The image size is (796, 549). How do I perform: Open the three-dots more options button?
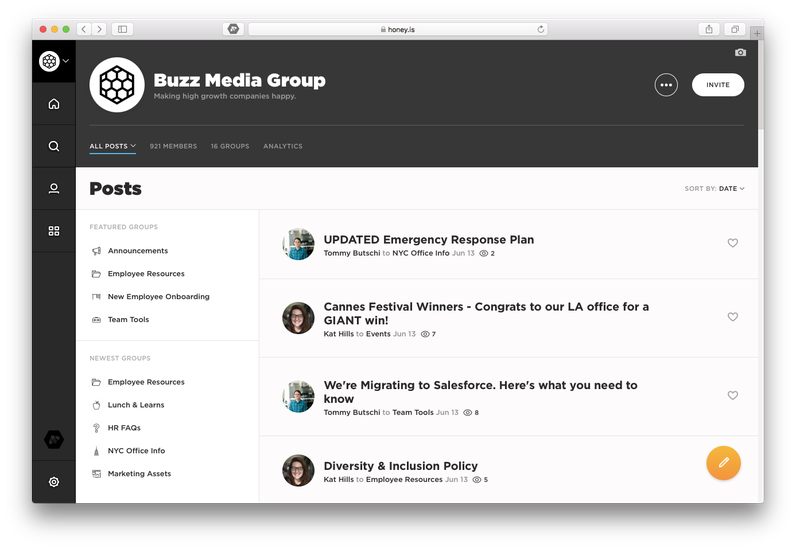666,85
